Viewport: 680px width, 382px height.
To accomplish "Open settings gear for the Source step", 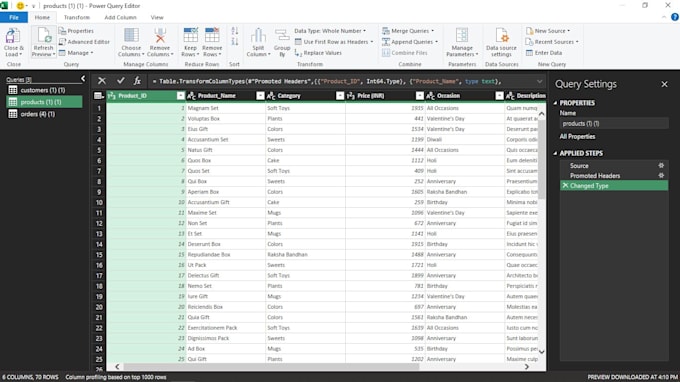I will point(661,166).
